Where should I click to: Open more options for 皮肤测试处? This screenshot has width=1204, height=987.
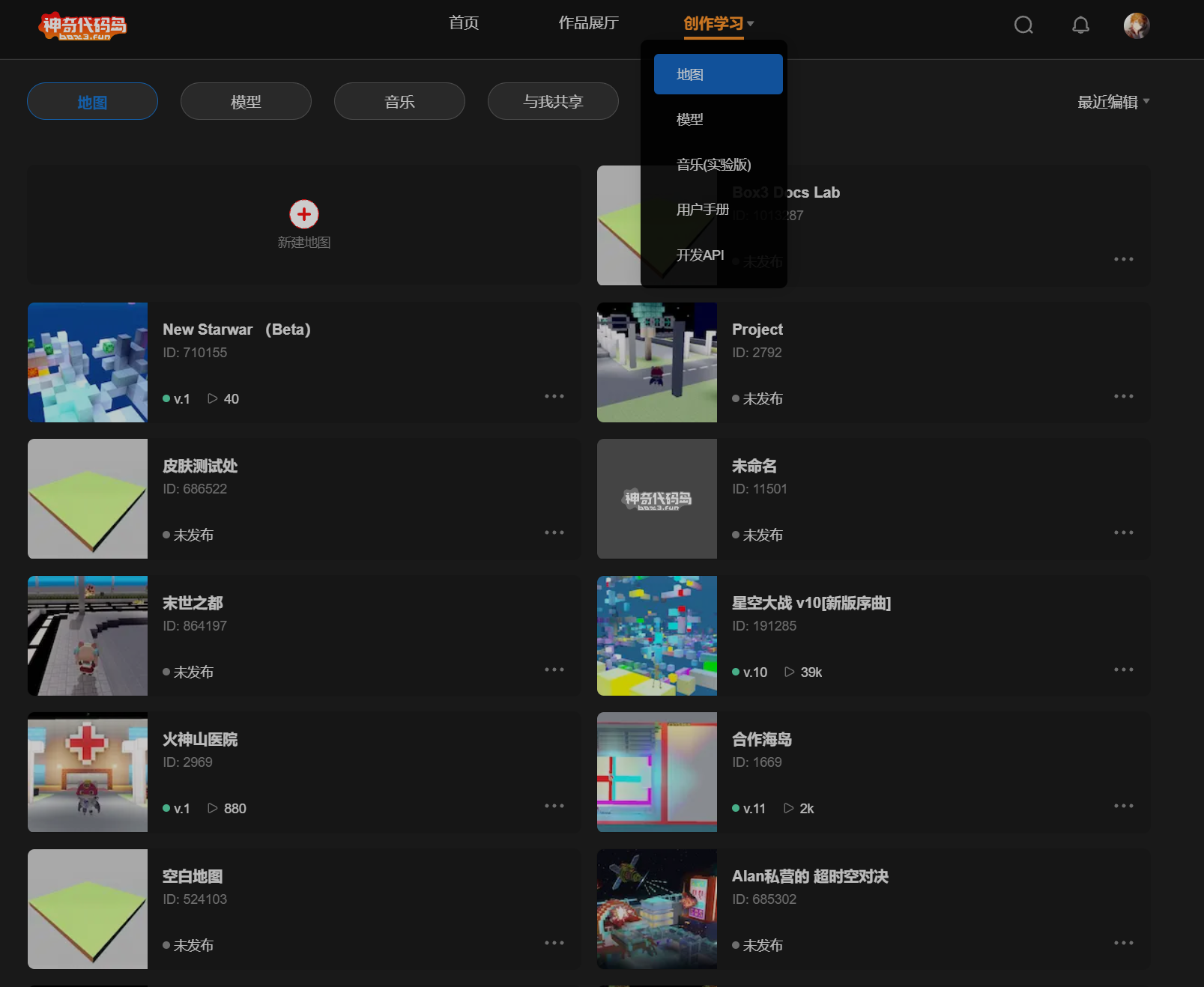pyautogui.click(x=554, y=532)
